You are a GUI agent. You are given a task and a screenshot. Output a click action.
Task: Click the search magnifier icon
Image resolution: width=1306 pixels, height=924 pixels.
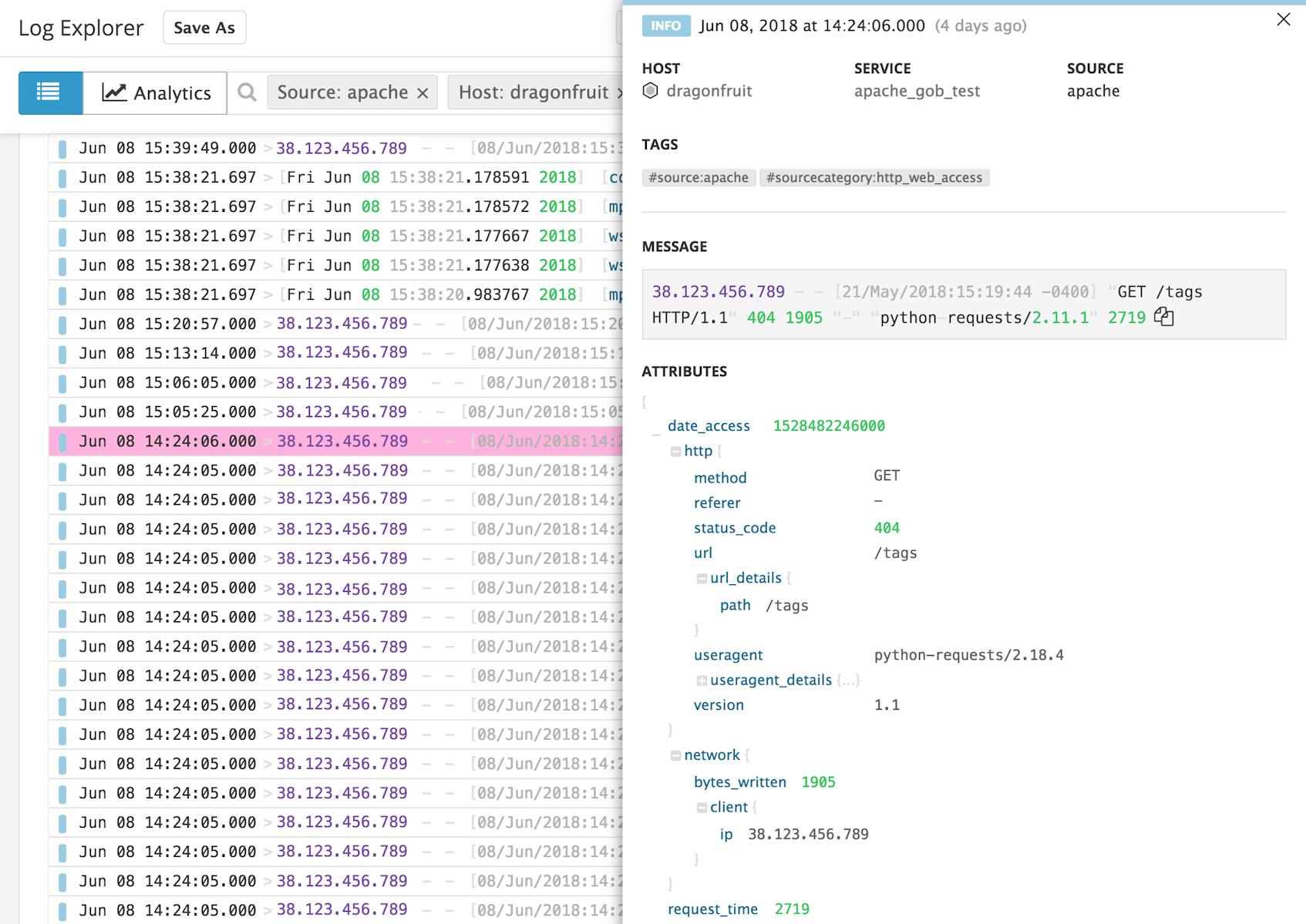coord(247,92)
